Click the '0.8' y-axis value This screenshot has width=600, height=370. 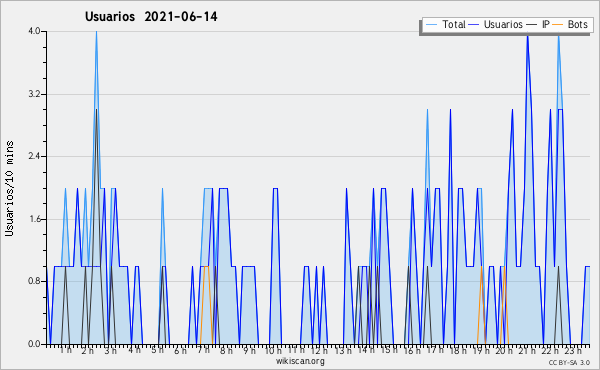pos(34,282)
